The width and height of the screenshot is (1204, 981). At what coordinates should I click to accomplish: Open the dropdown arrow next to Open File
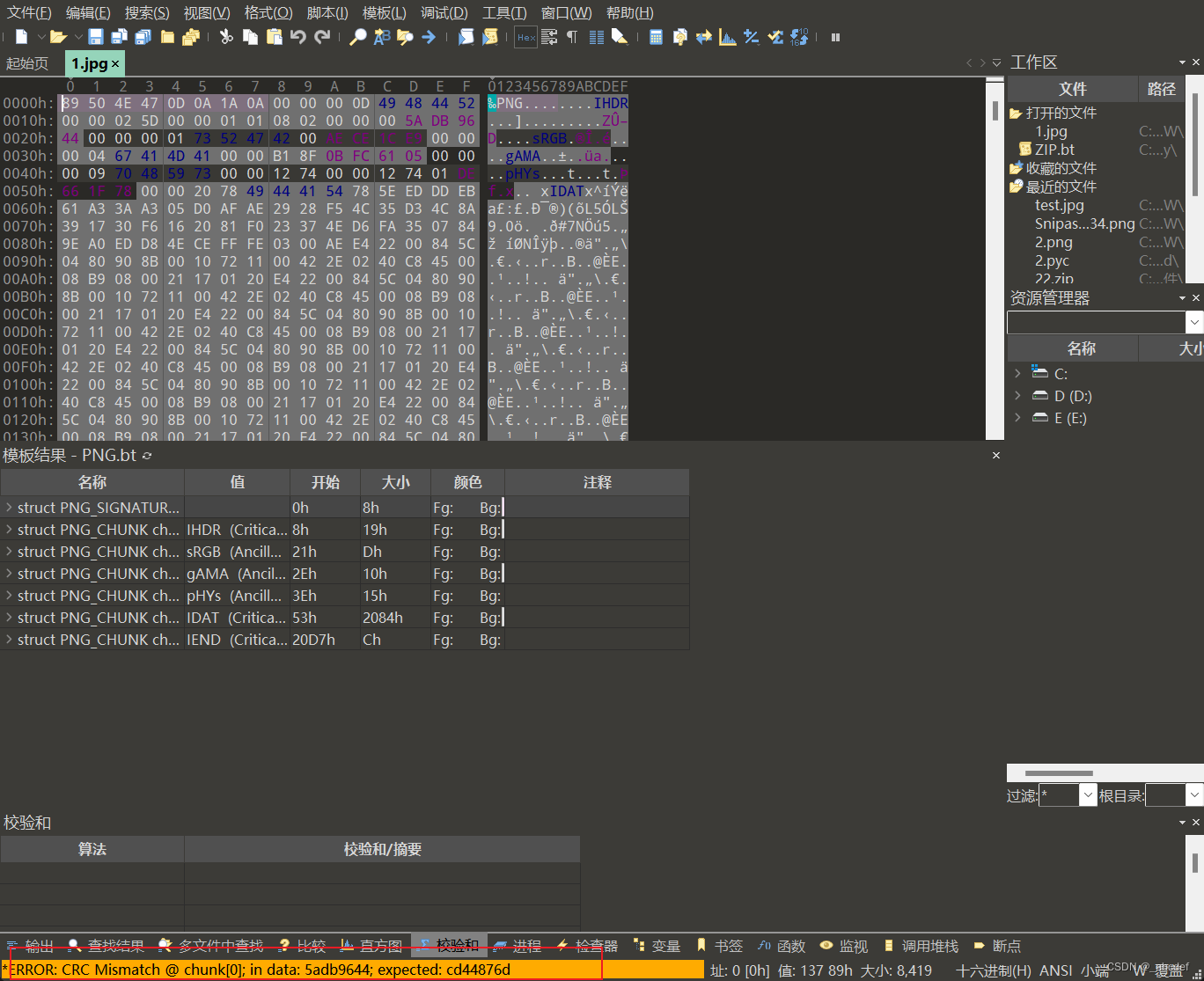pyautogui.click(x=77, y=37)
